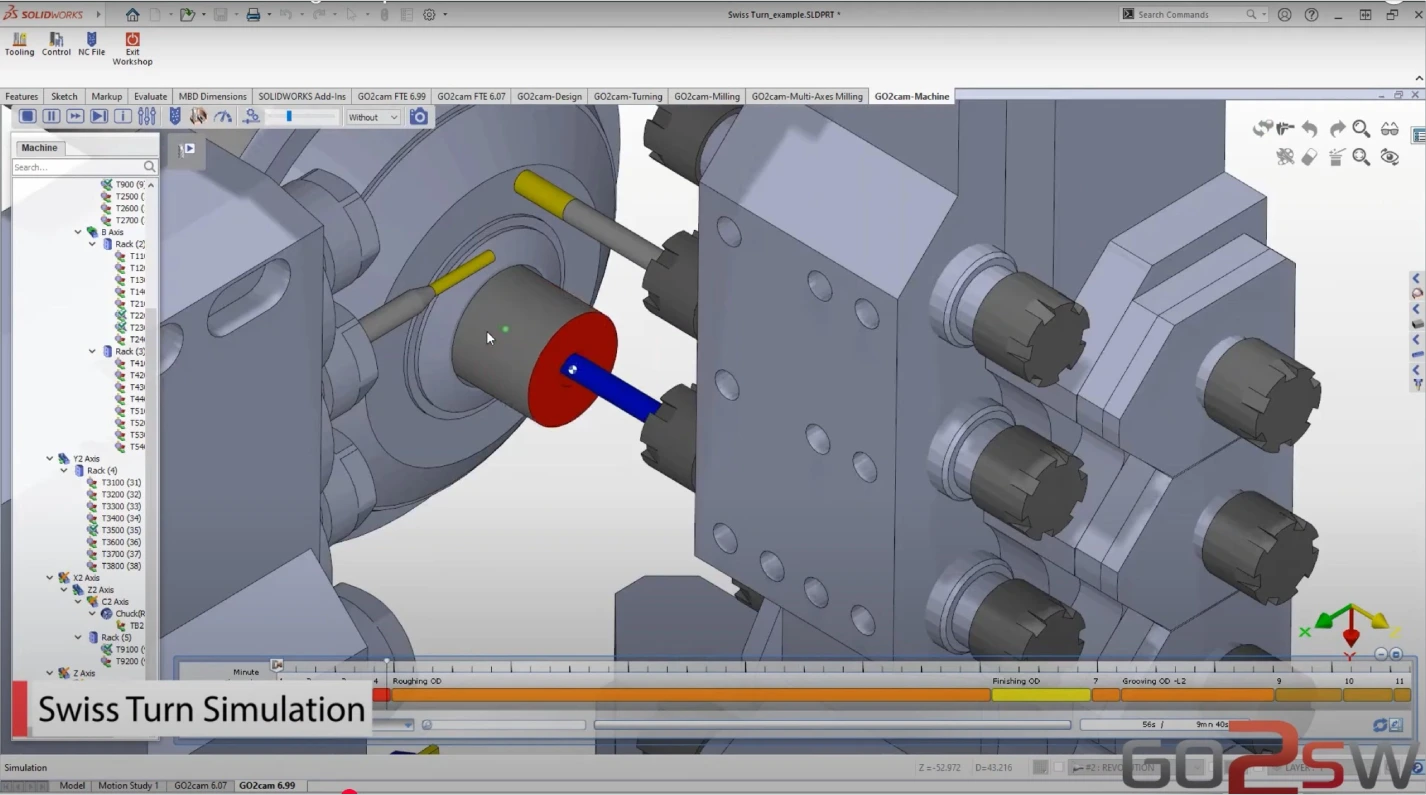1426x795 pixels.
Task: Open the 'Without' dropdown
Action: pos(373,117)
